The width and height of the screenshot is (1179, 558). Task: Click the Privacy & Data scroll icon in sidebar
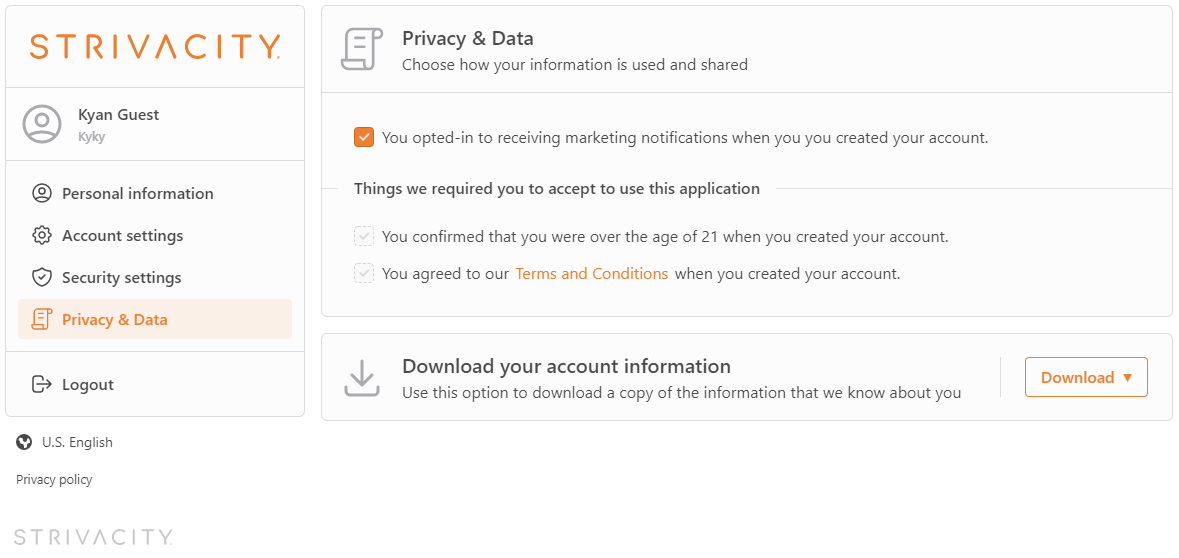41,320
